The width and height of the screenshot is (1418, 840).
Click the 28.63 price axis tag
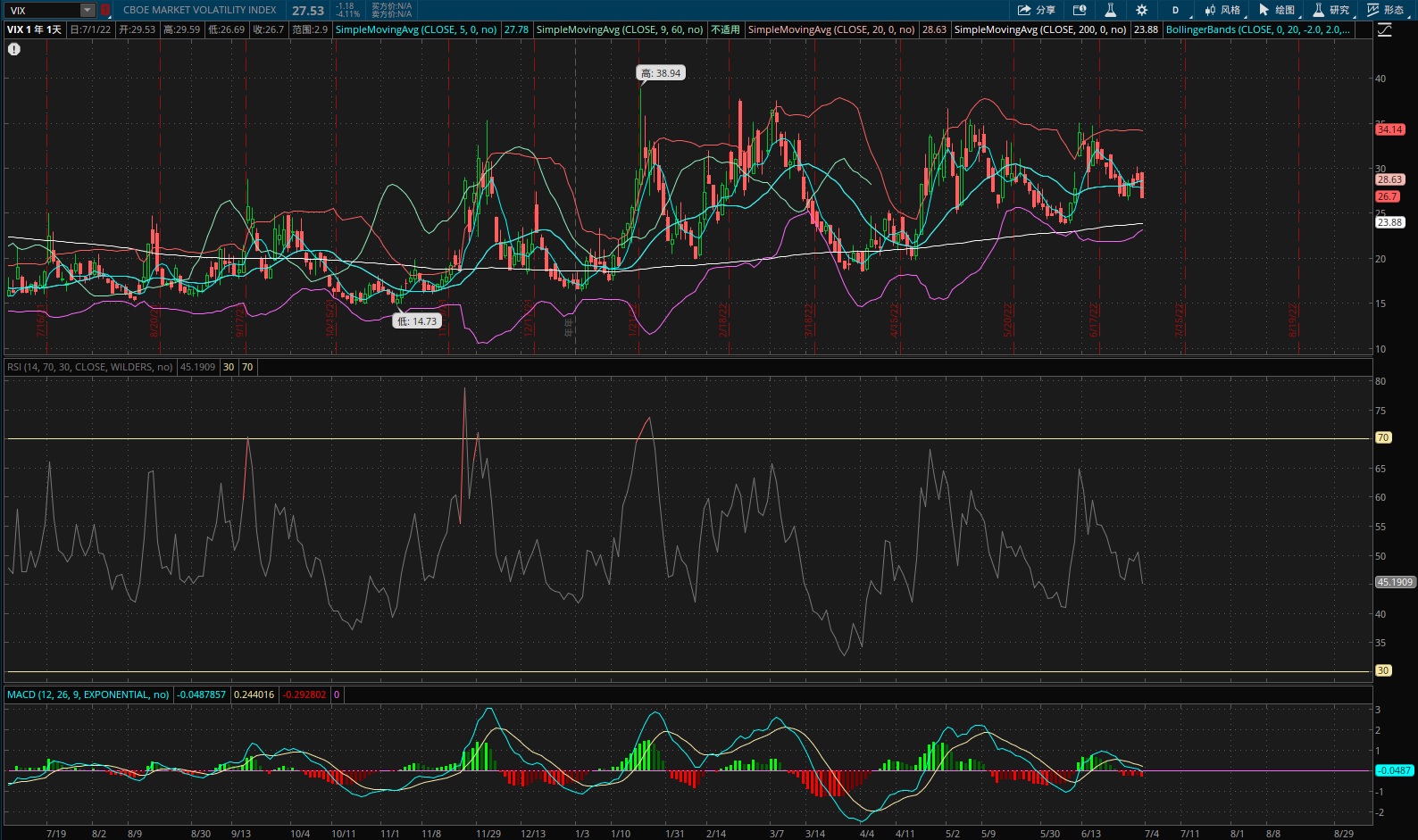coord(1390,179)
